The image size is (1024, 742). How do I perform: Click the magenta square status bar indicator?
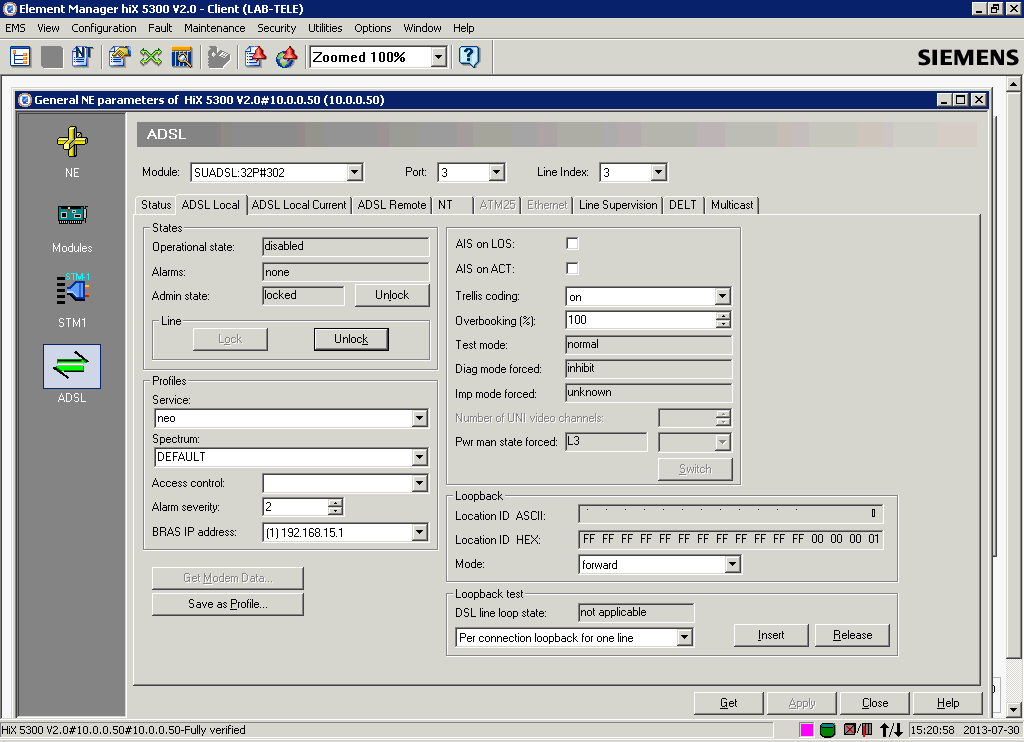click(807, 730)
